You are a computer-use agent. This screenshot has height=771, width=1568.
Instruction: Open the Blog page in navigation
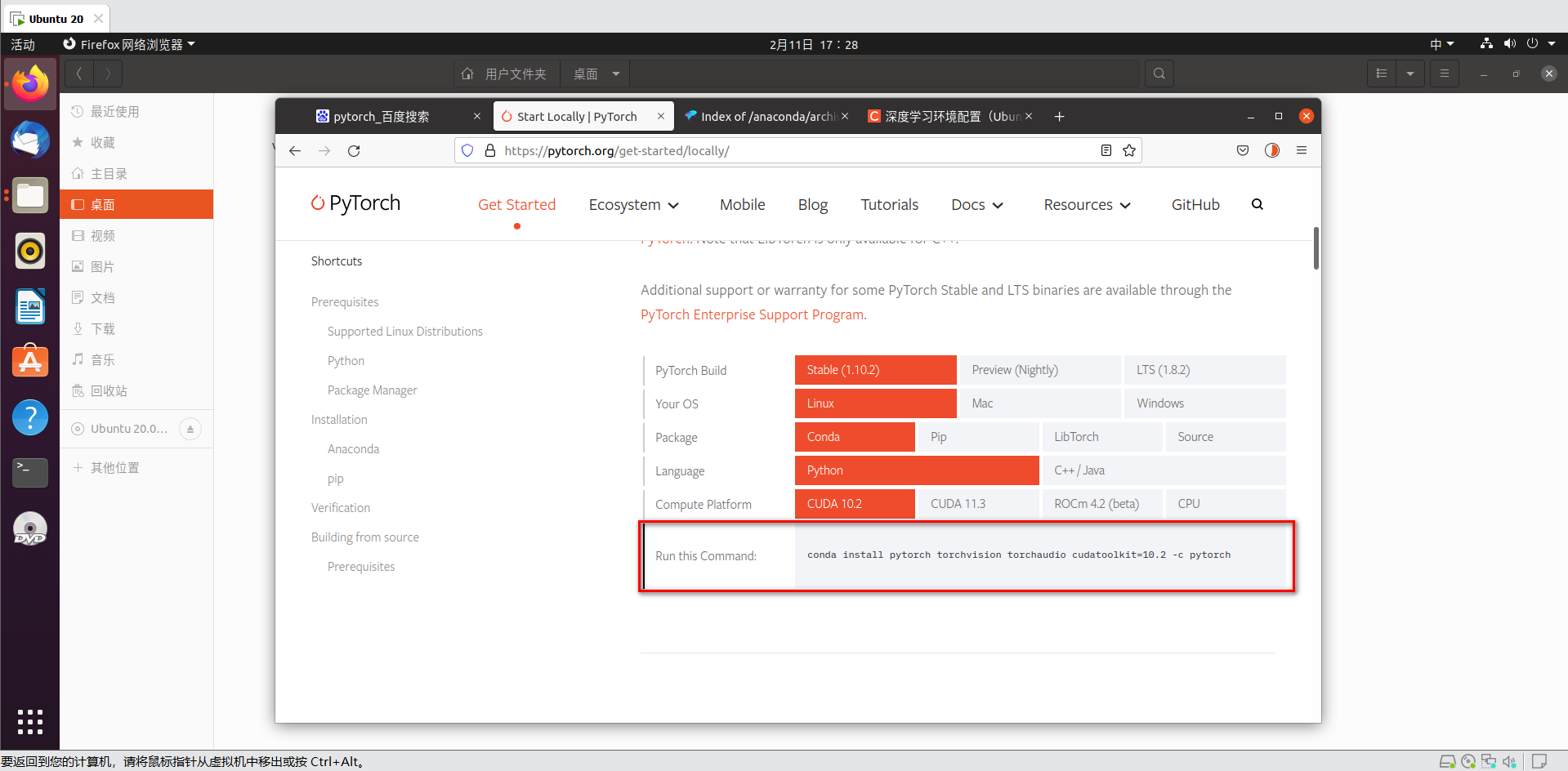(812, 204)
